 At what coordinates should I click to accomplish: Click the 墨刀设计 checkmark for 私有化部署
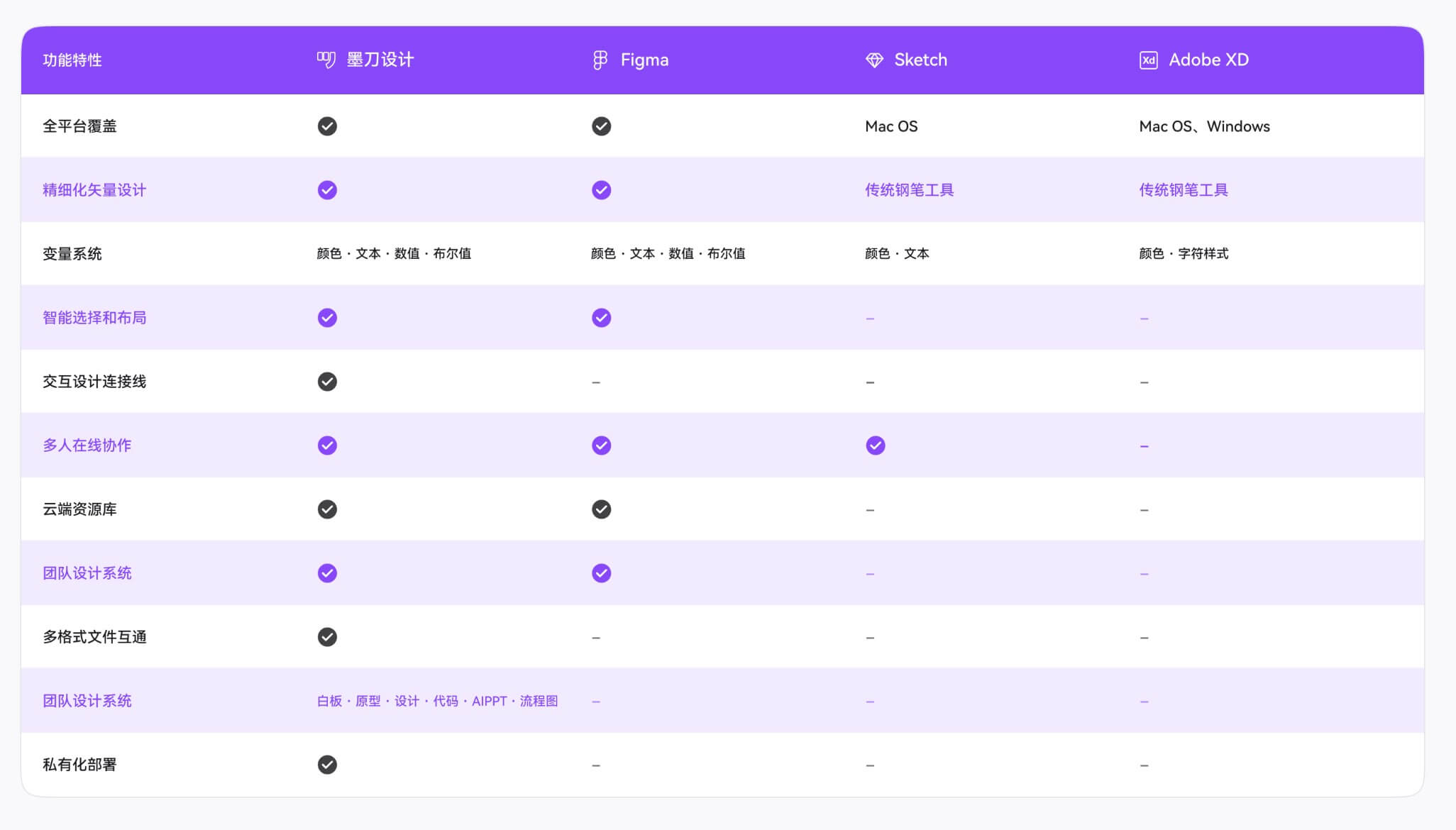pyautogui.click(x=327, y=765)
